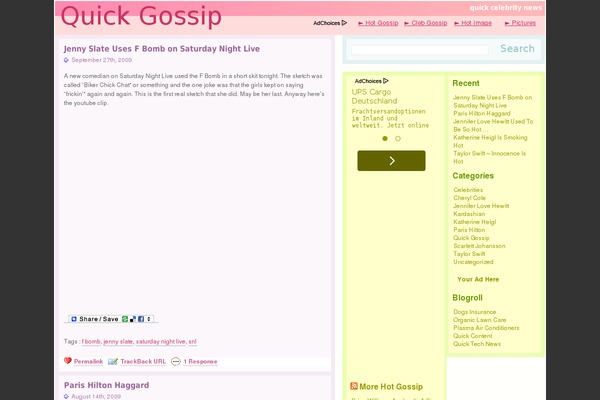
Task: Open Recent post Taylor Swift – Innocence Is Hot
Action: click(489, 157)
